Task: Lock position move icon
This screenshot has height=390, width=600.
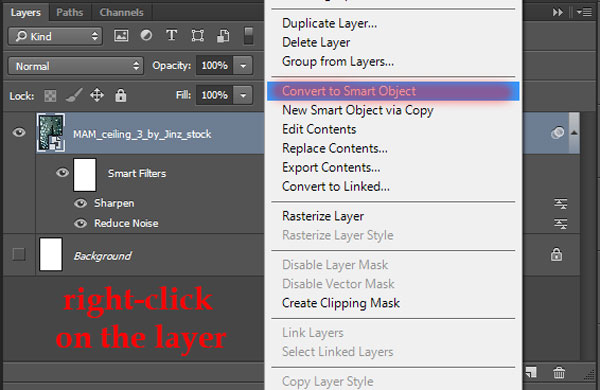Action: pos(97,95)
